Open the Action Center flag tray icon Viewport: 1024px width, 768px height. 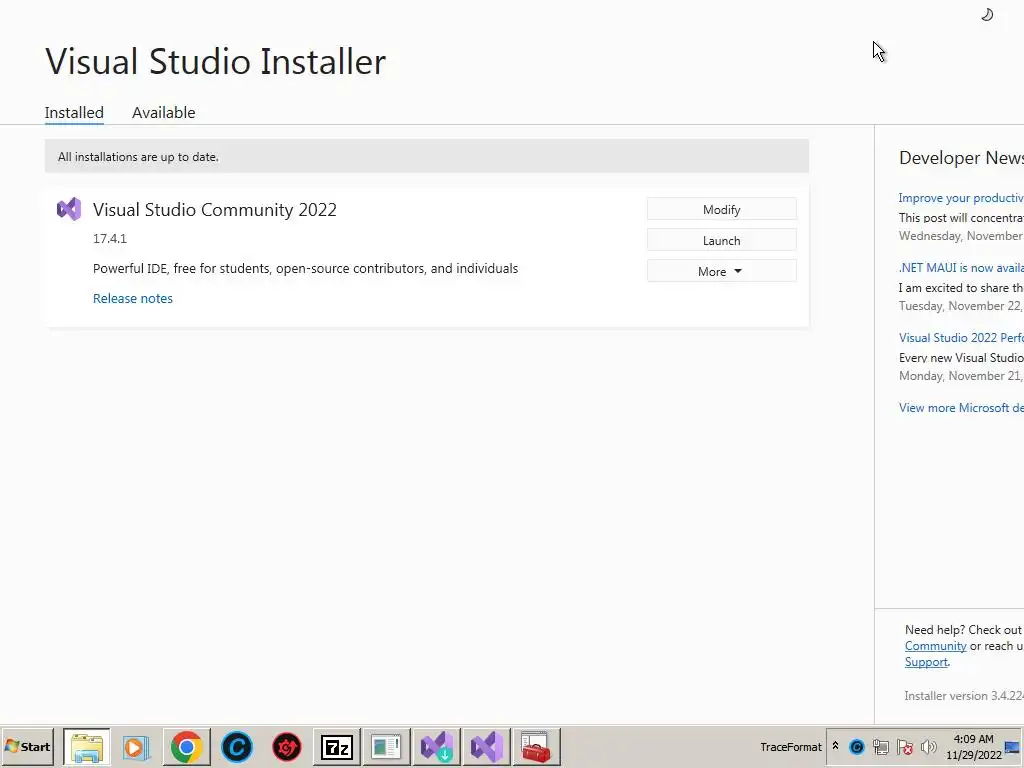904,746
